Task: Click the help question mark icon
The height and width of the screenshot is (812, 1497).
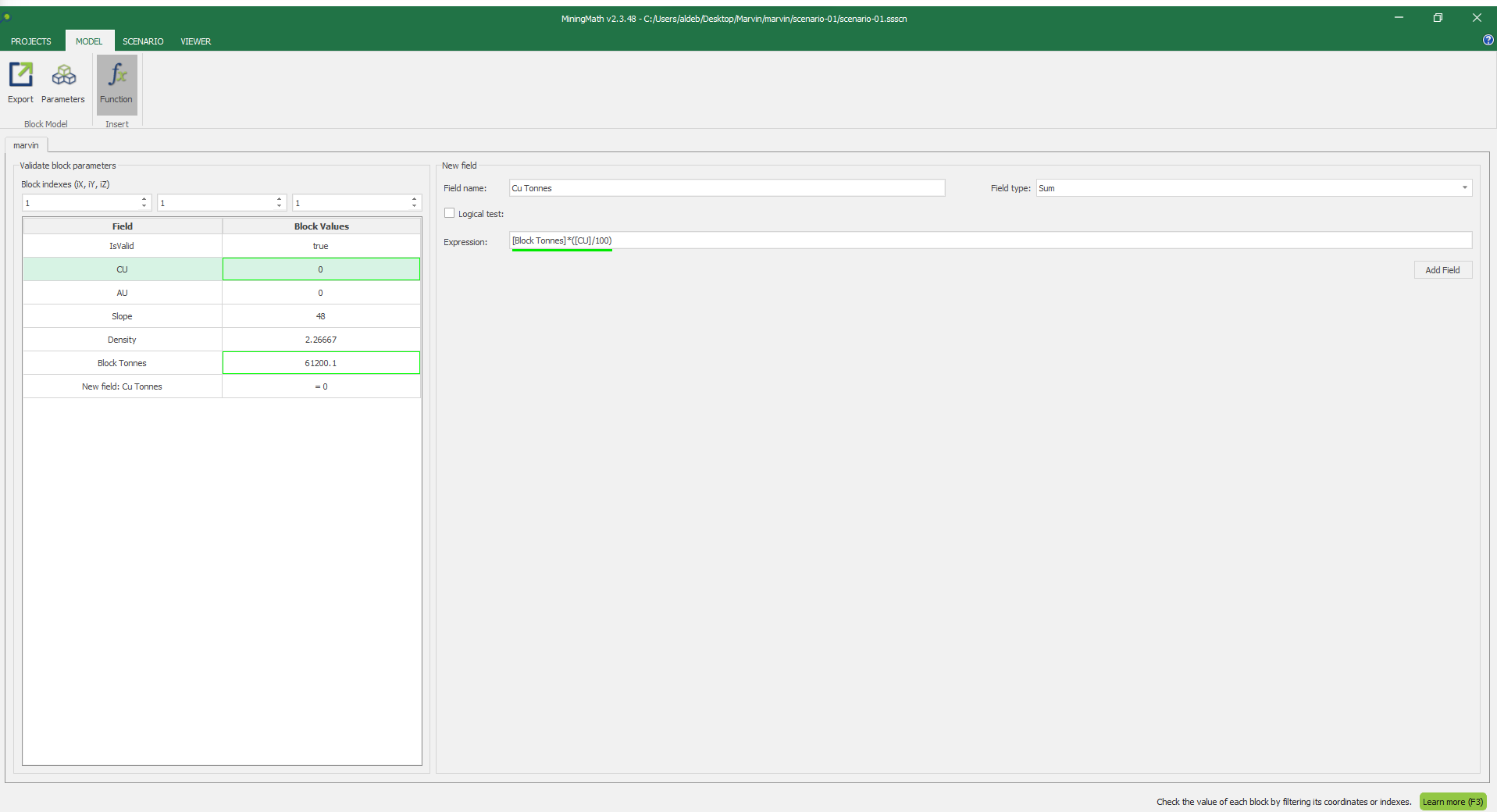Action: pos(1488,41)
